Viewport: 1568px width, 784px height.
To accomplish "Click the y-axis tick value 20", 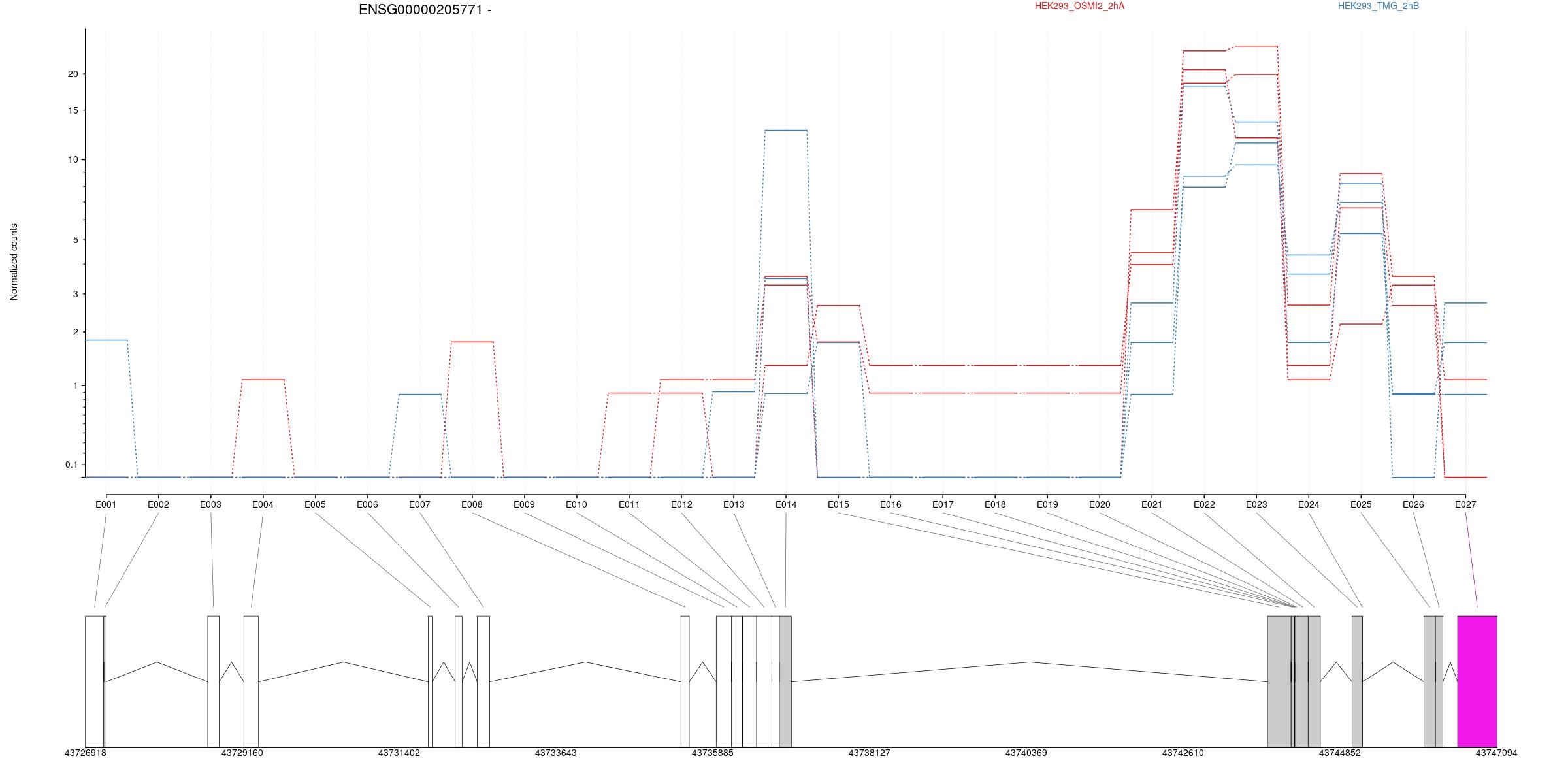I will tap(73, 74).
